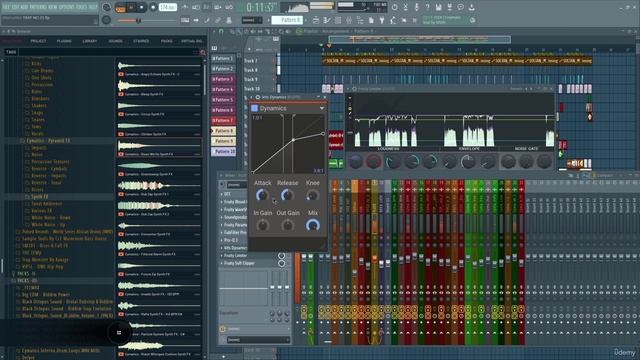
Task: Expand the Dynamics - Pyramid FX folder
Action: (x=48, y=140)
